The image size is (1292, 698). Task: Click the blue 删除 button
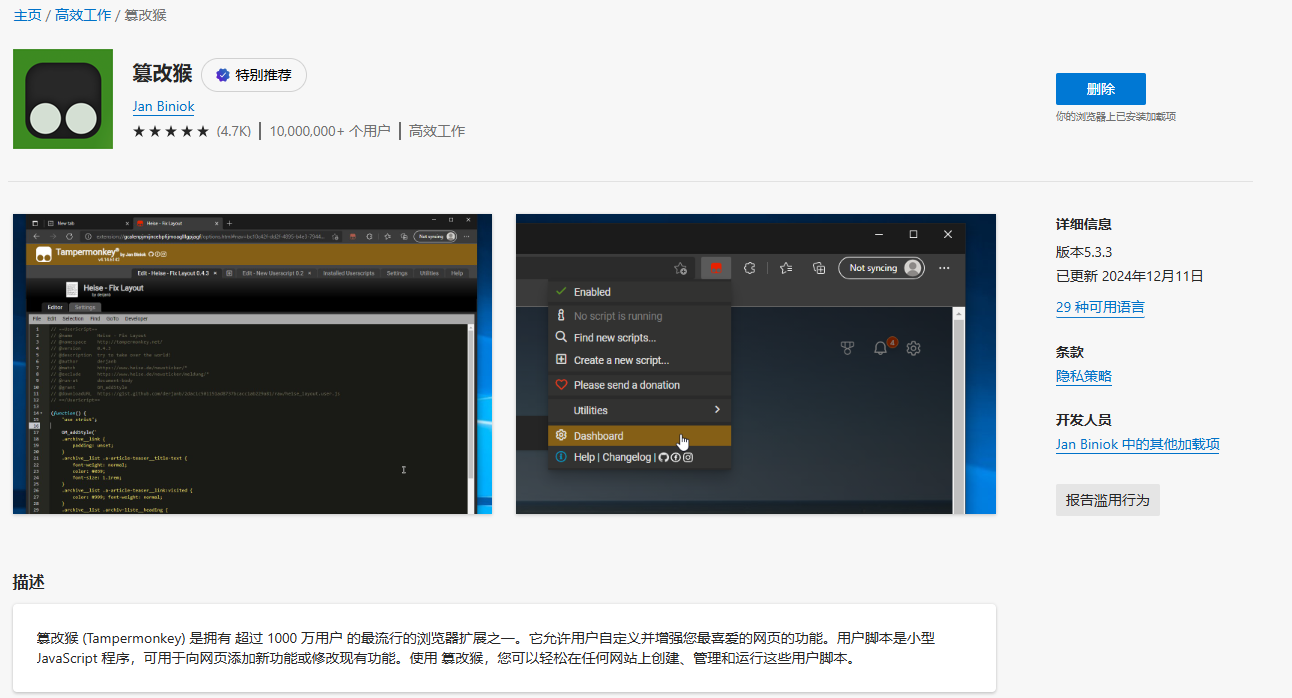coord(1101,89)
